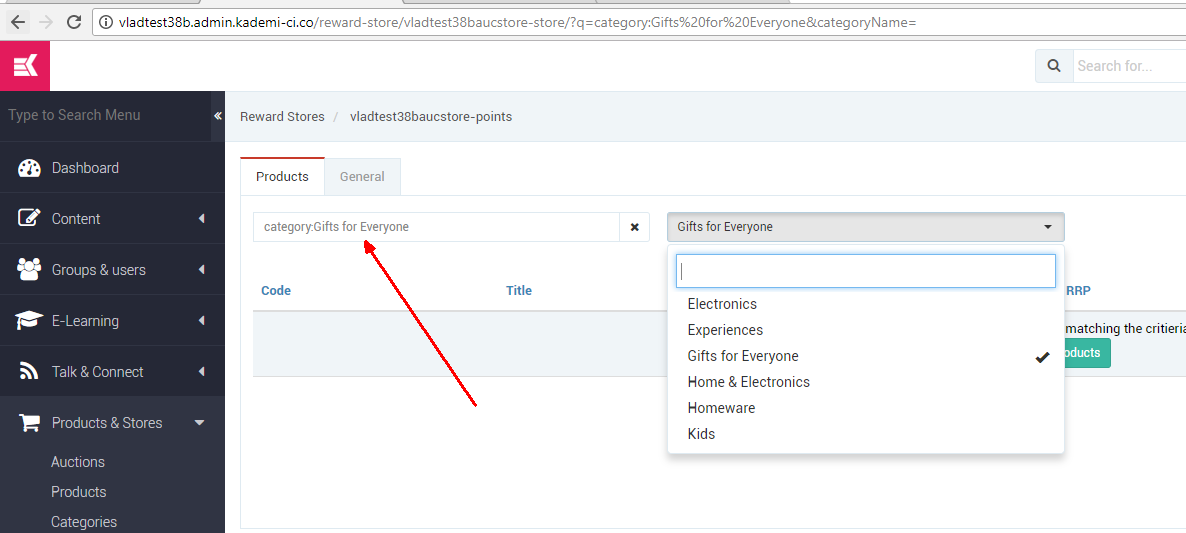Collapse sidebar with double-chevron icon

218,116
